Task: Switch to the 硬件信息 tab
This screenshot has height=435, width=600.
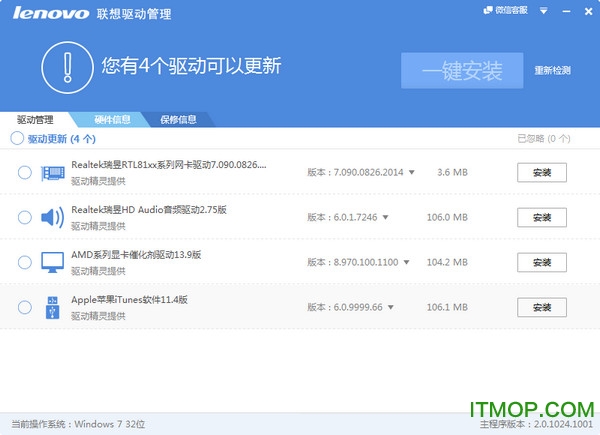Action: point(112,120)
